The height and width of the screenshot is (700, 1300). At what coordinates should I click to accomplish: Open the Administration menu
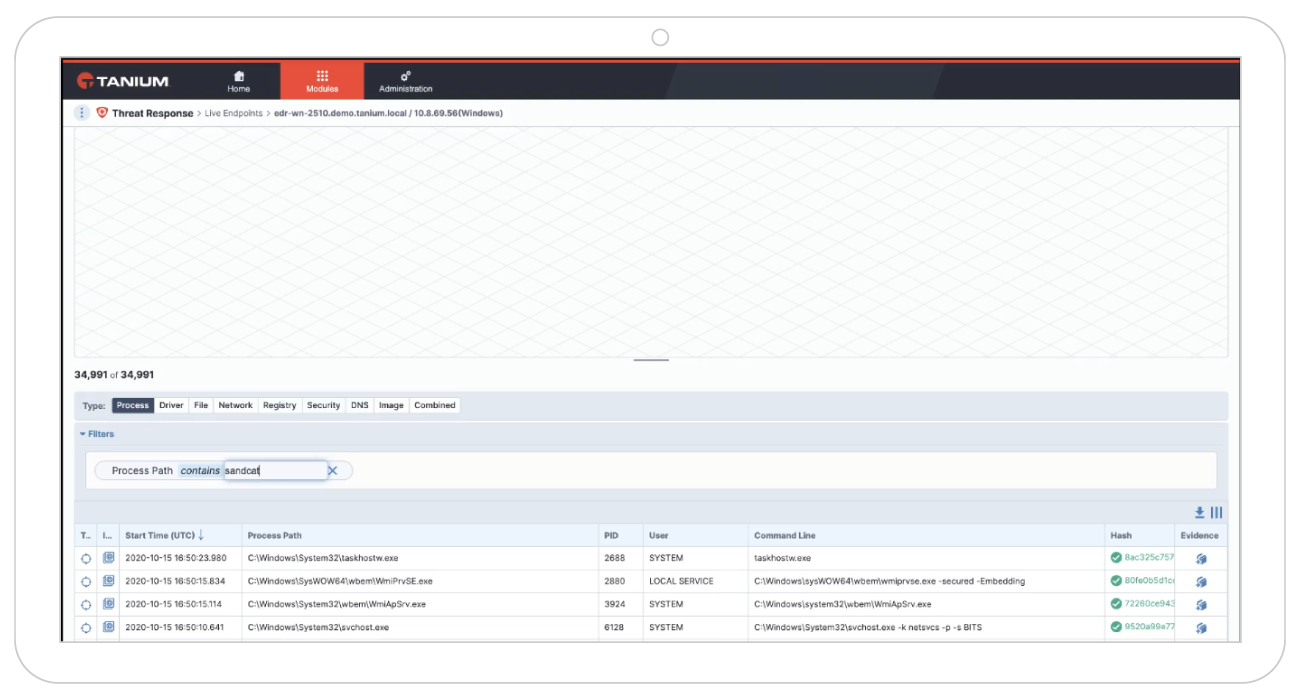406,81
